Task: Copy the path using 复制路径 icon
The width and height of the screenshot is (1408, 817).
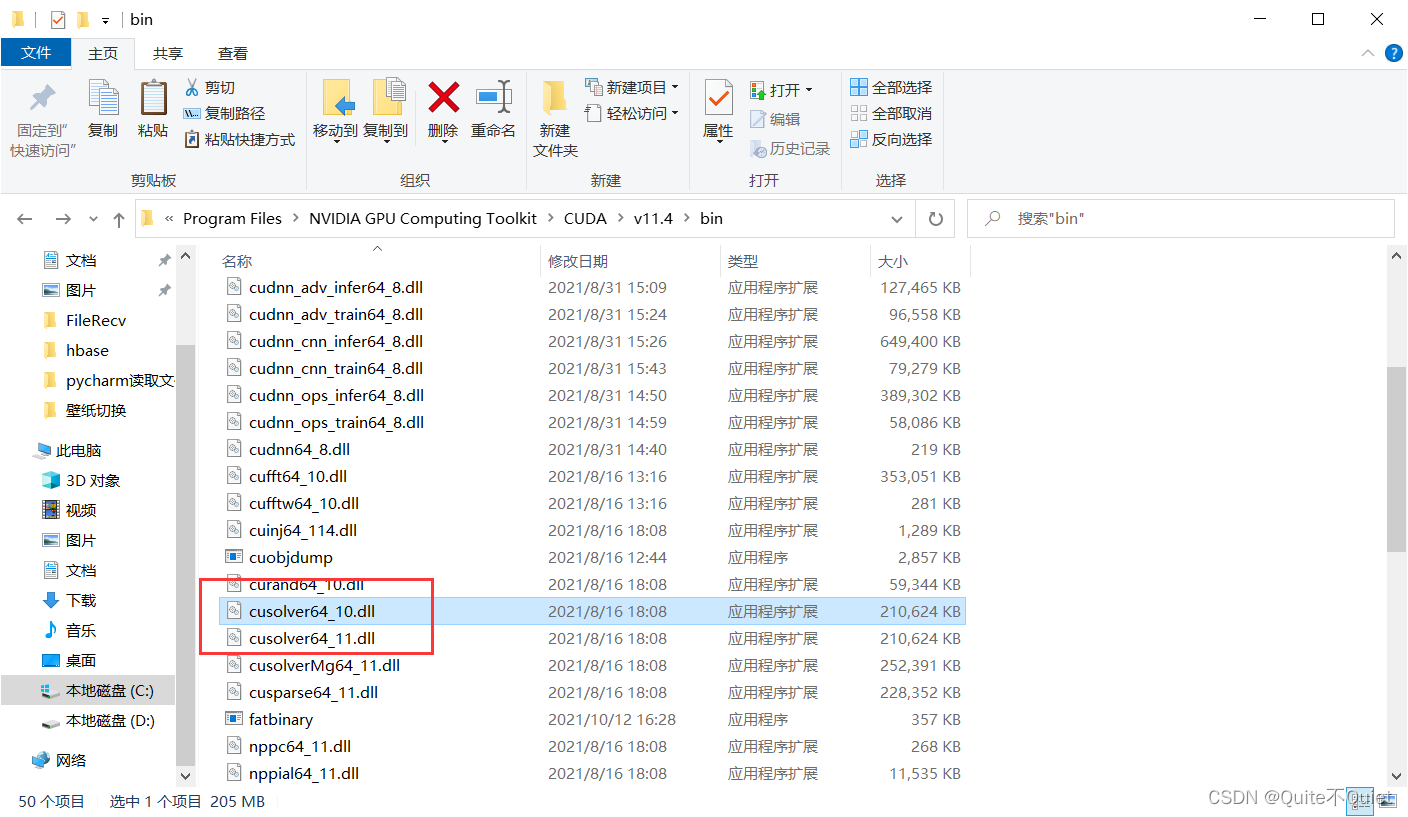Action: pos(193,113)
